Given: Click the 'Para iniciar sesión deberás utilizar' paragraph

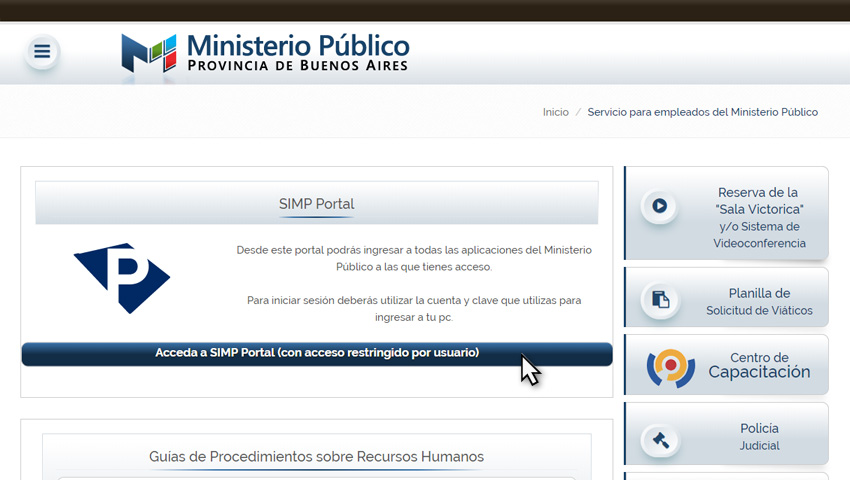Looking at the screenshot, I should [x=414, y=309].
